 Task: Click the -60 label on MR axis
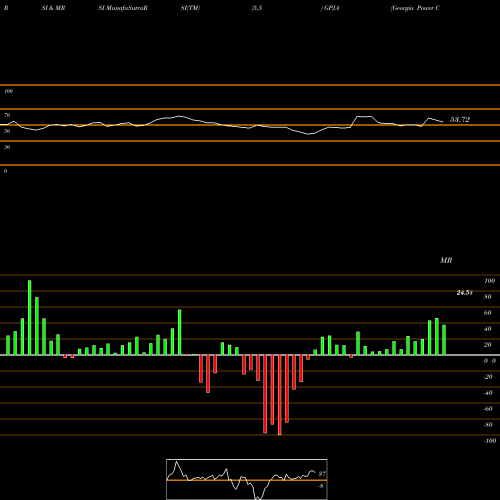[x=488, y=409]
